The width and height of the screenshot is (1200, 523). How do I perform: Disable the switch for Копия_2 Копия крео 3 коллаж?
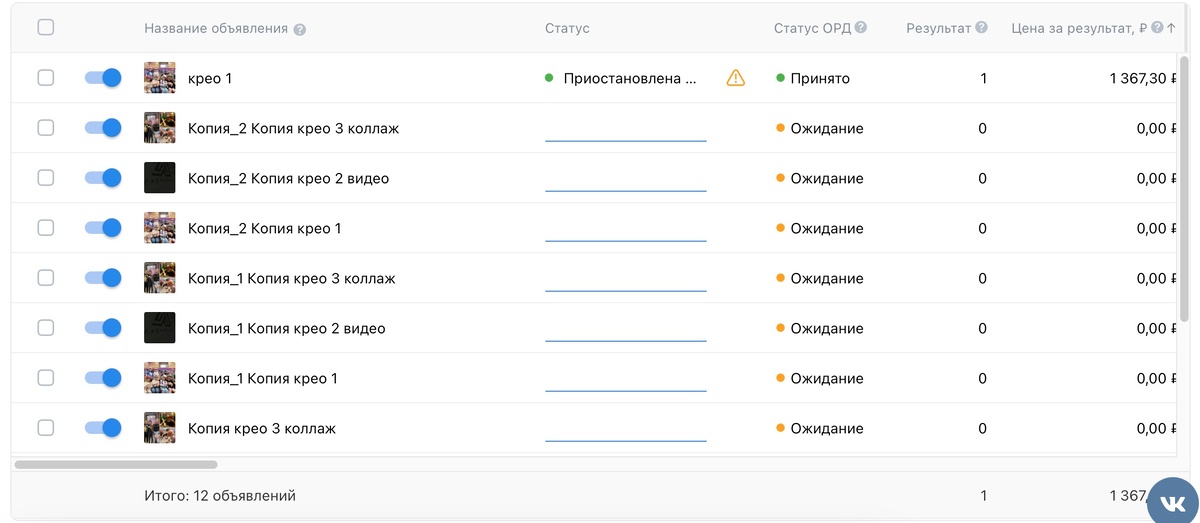click(x=103, y=128)
